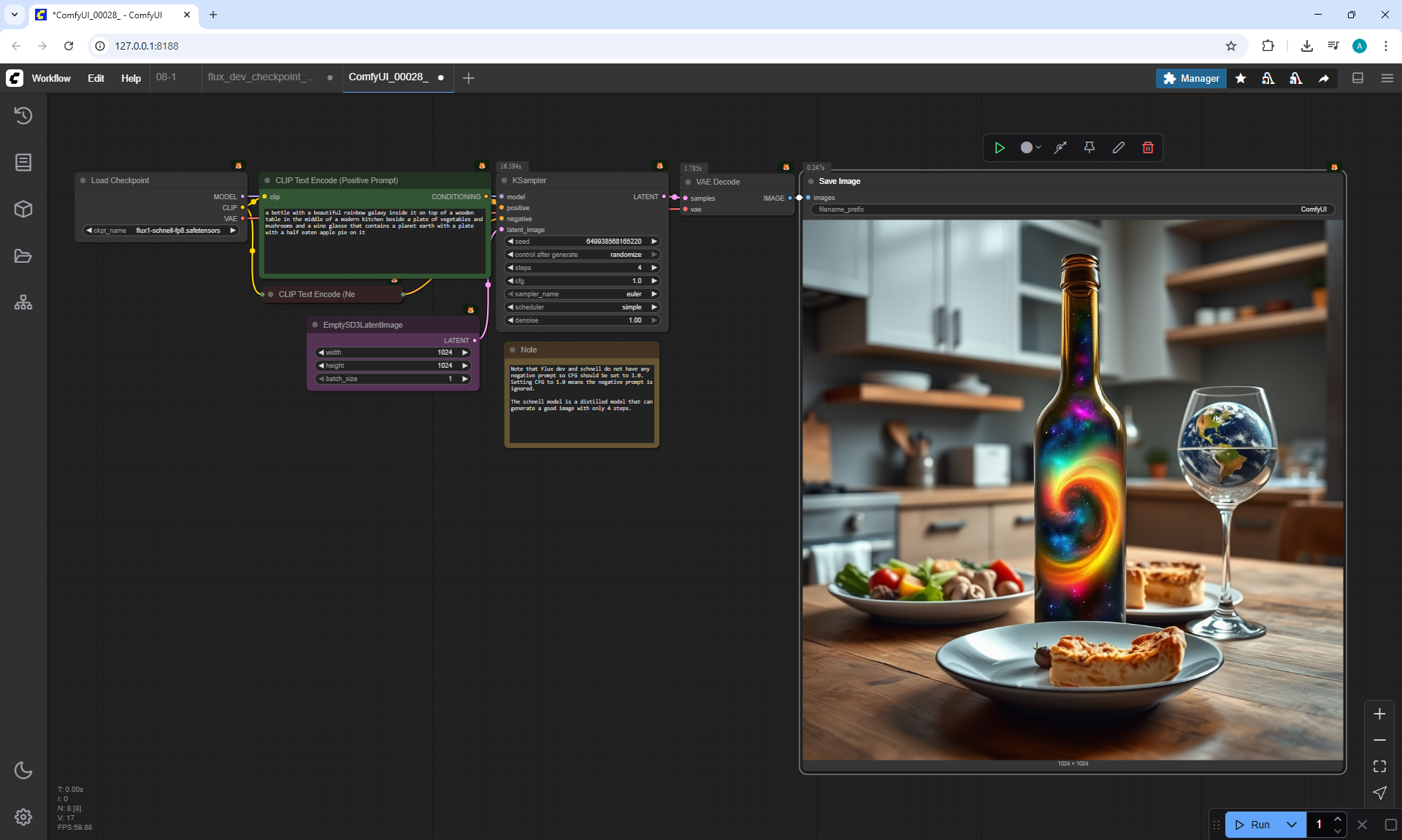Click the filename_prefix input field
The width and height of the screenshot is (1402, 840).
(x=1072, y=209)
